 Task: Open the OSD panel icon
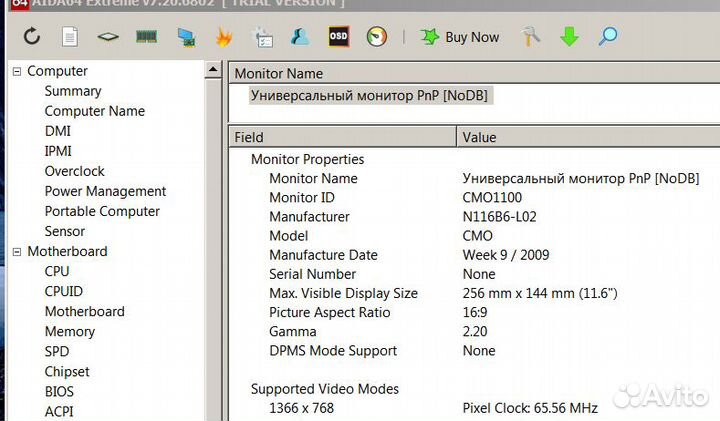[338, 37]
